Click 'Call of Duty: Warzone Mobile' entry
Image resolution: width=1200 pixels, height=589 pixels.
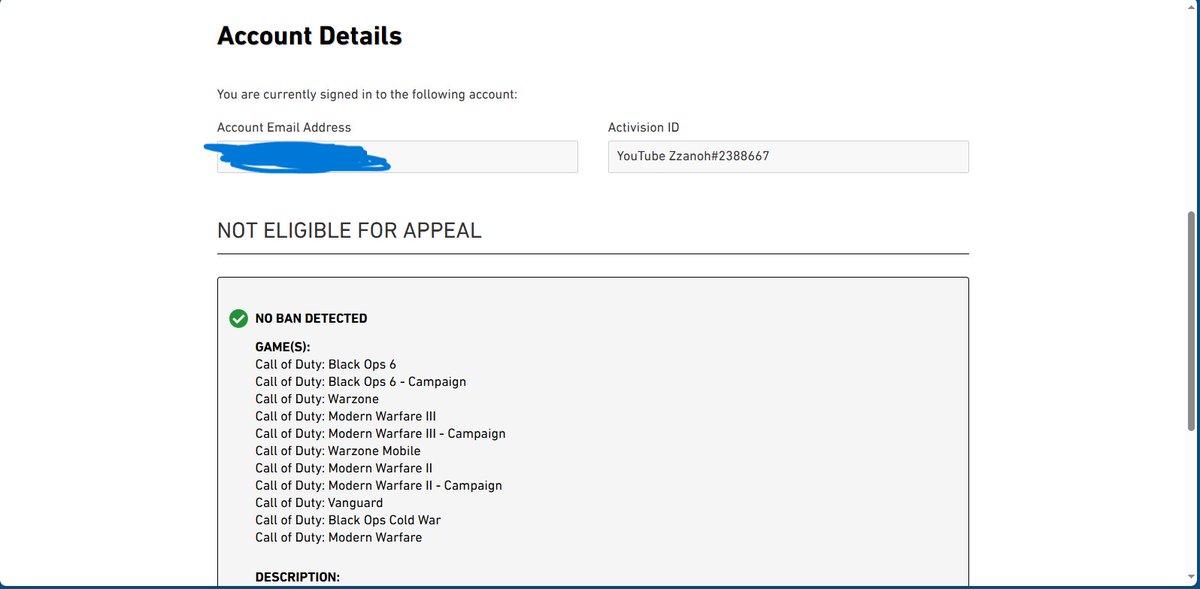[x=338, y=451]
